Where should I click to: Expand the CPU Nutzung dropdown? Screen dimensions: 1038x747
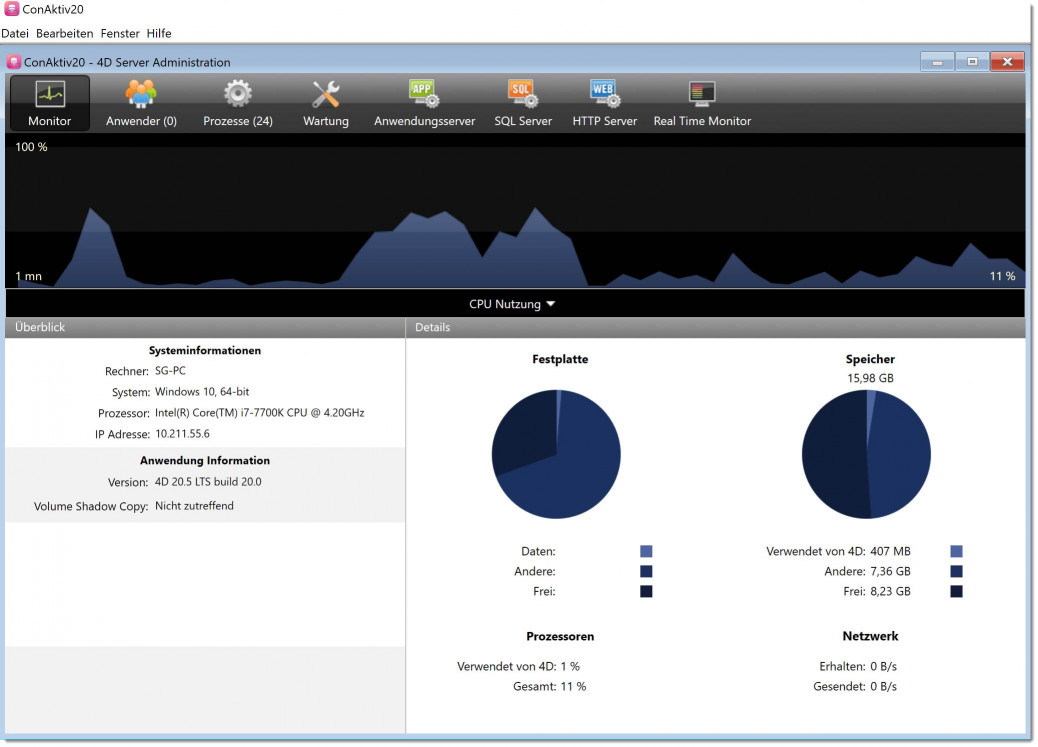512,304
